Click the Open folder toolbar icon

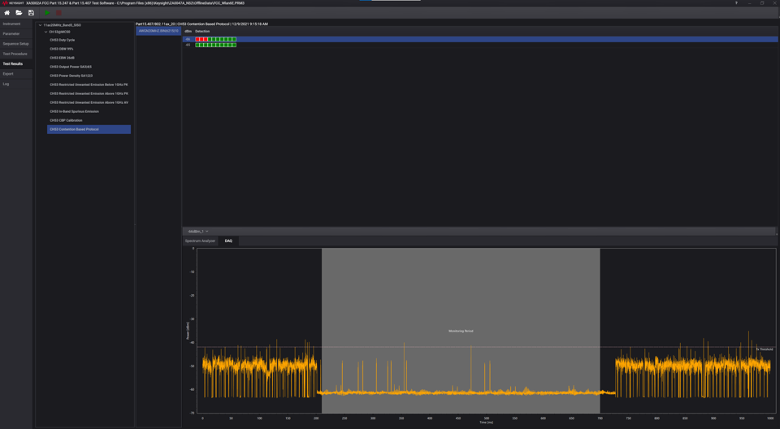[x=19, y=13]
